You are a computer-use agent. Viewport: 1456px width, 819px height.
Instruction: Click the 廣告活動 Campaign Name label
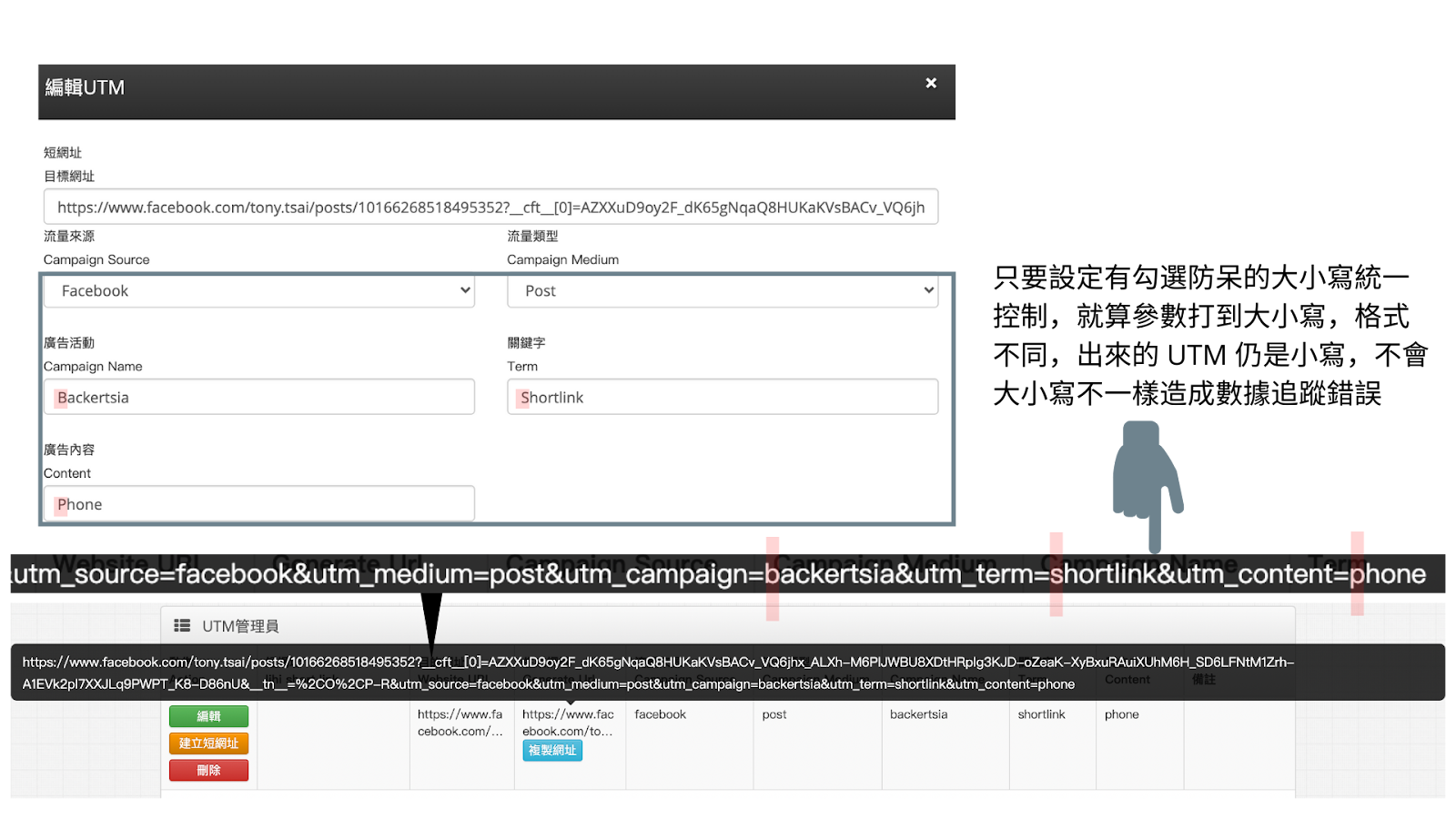click(93, 355)
